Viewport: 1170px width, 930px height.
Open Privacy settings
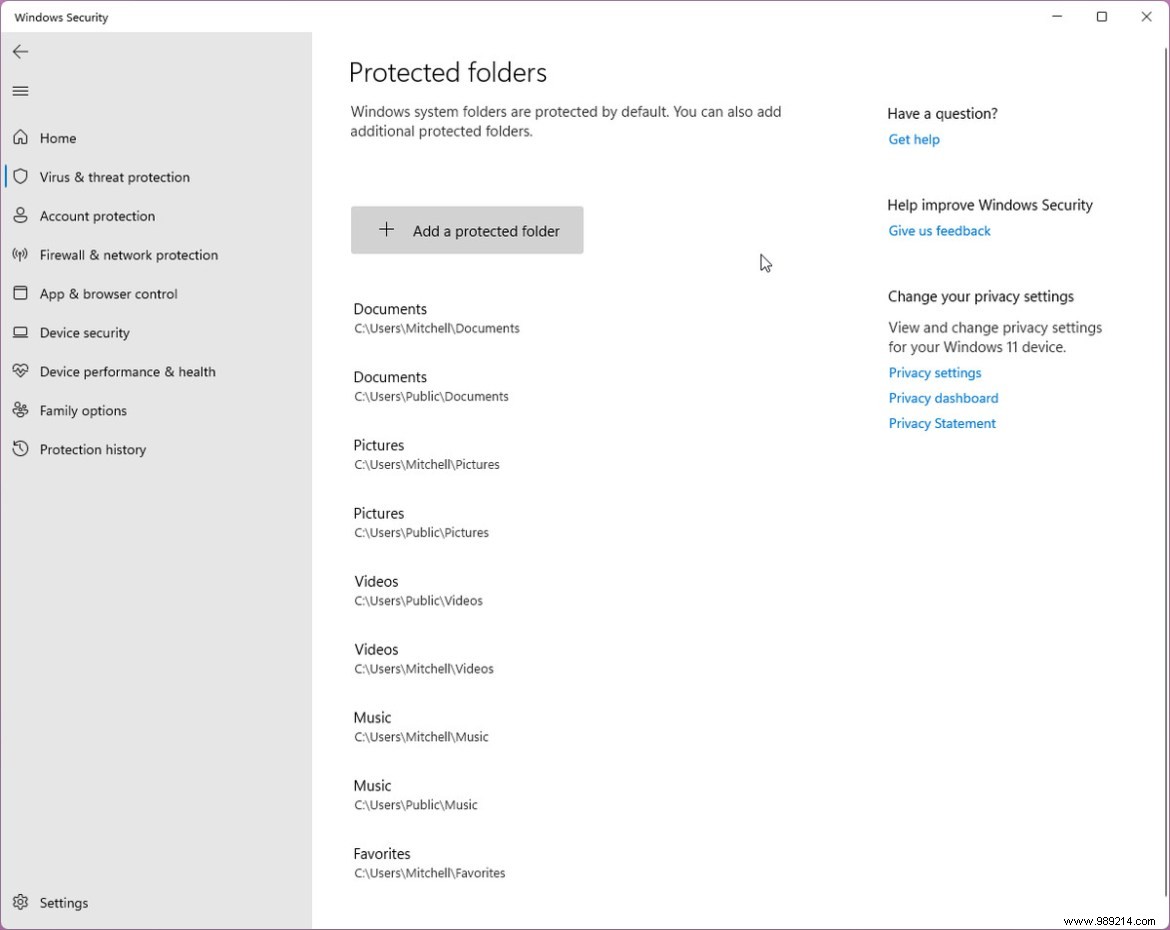pyautogui.click(x=934, y=372)
